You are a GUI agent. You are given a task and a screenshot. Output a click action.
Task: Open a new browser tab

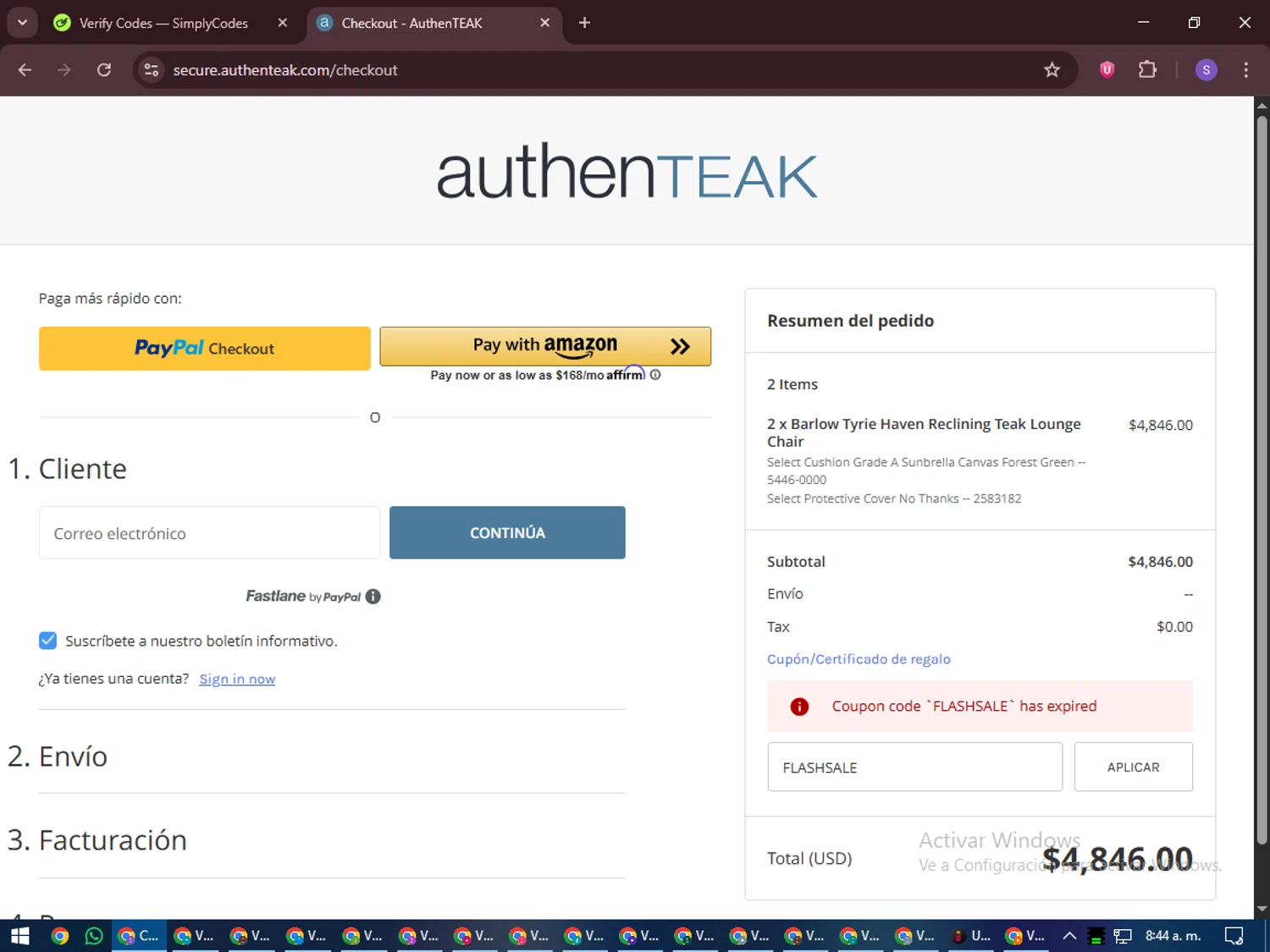584,23
